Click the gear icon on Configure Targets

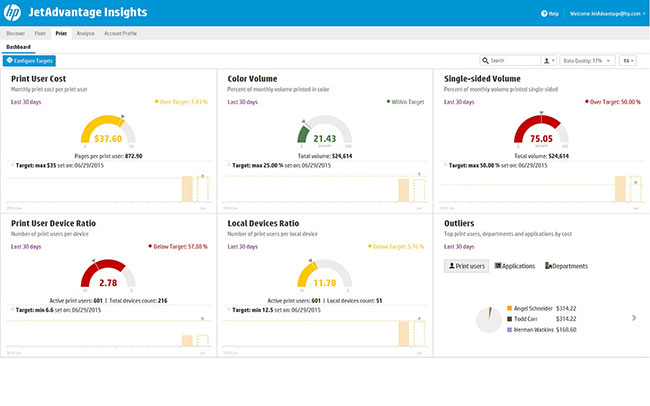[9, 61]
